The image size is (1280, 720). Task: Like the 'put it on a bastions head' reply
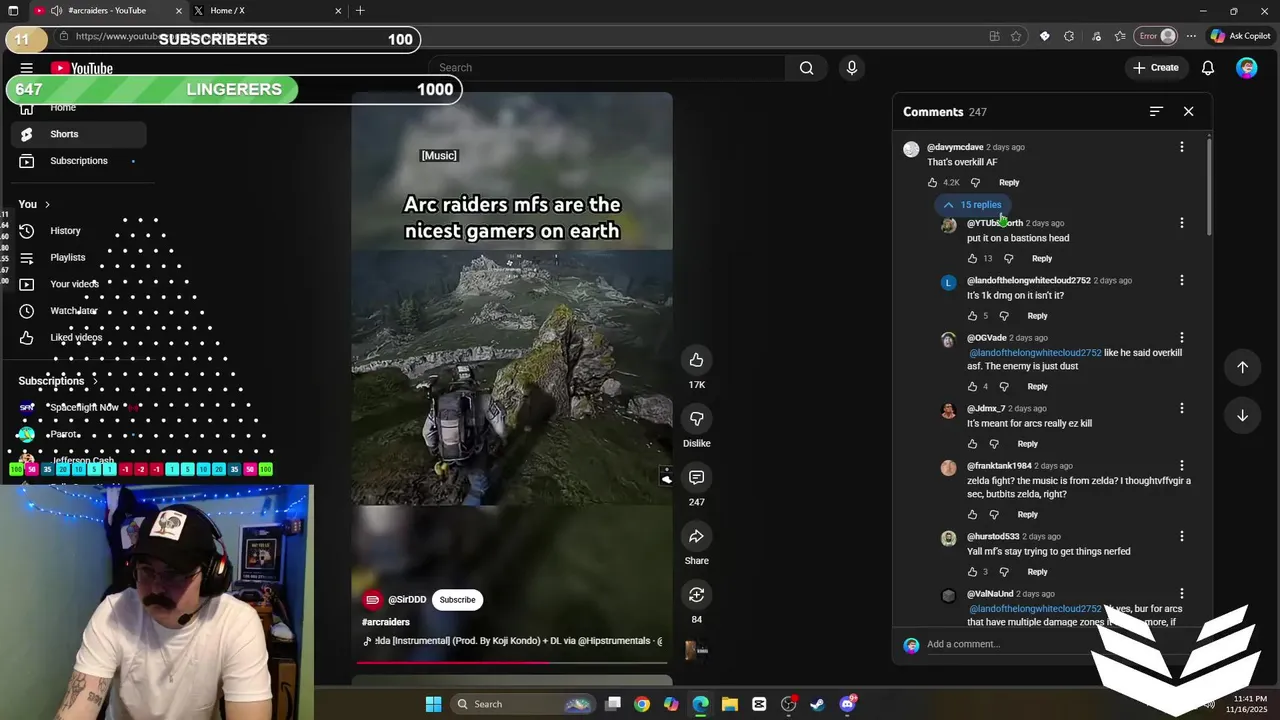point(972,259)
